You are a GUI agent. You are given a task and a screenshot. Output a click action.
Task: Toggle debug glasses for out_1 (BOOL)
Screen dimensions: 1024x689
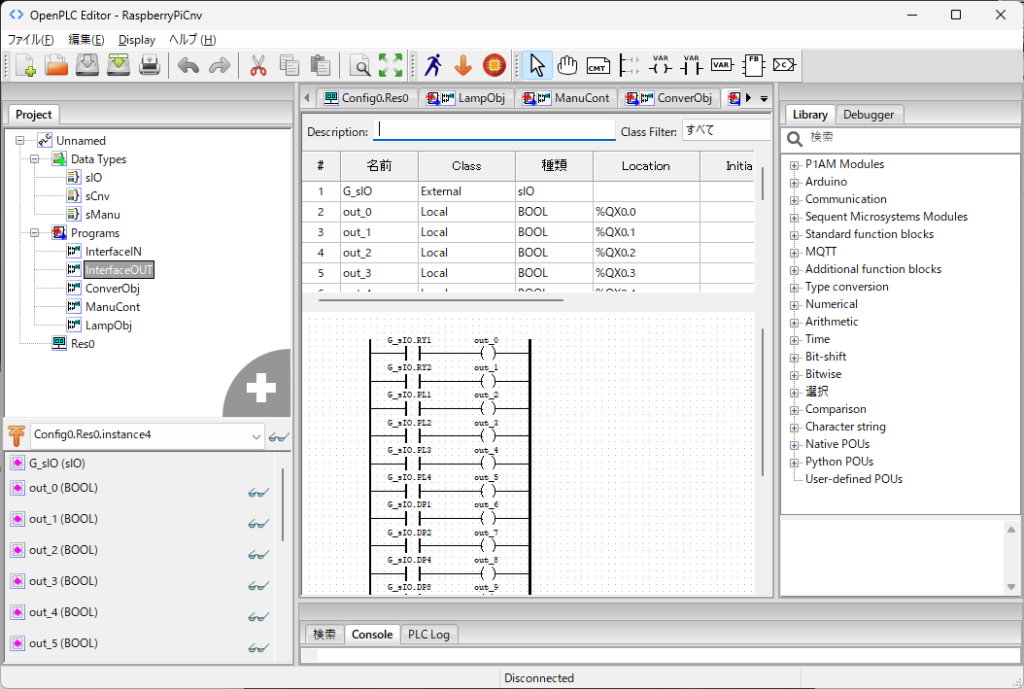[x=259, y=524]
